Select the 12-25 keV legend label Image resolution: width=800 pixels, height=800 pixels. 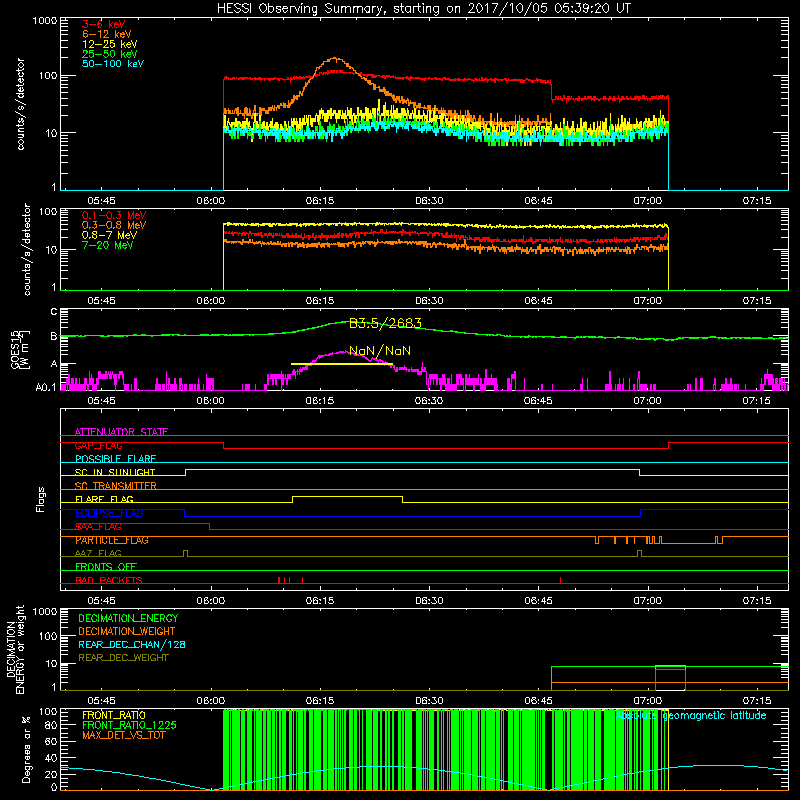pos(110,44)
